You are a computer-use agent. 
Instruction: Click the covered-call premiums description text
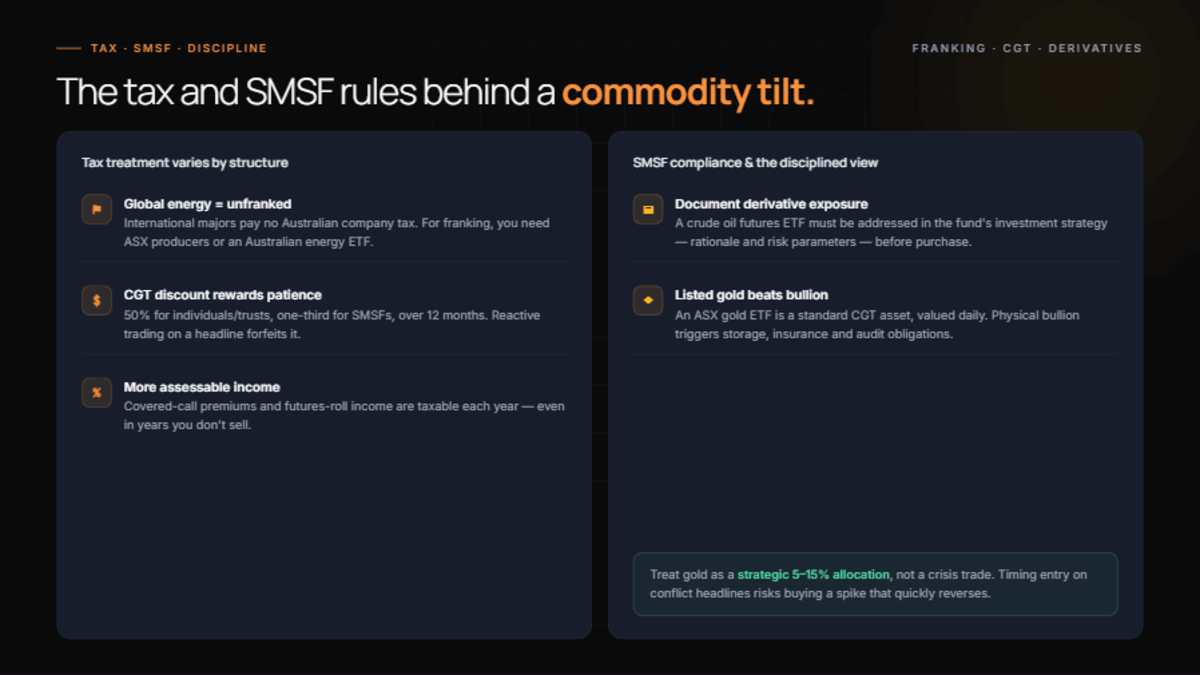[x=344, y=416]
